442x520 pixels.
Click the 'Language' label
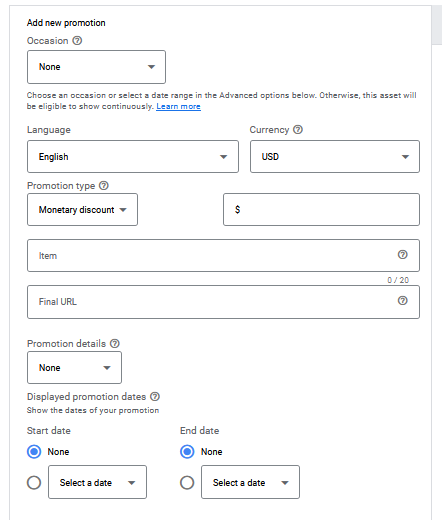tap(49, 130)
